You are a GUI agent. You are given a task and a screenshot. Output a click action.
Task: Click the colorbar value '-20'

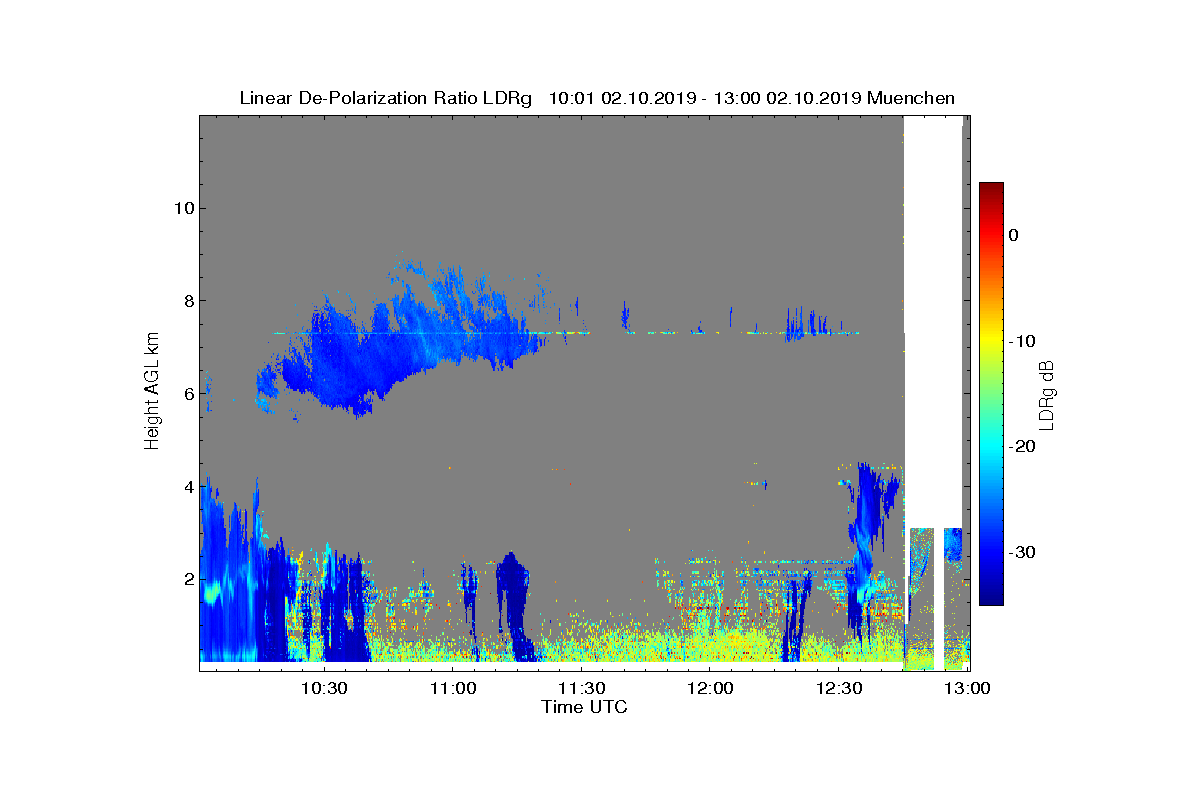tap(1021, 447)
